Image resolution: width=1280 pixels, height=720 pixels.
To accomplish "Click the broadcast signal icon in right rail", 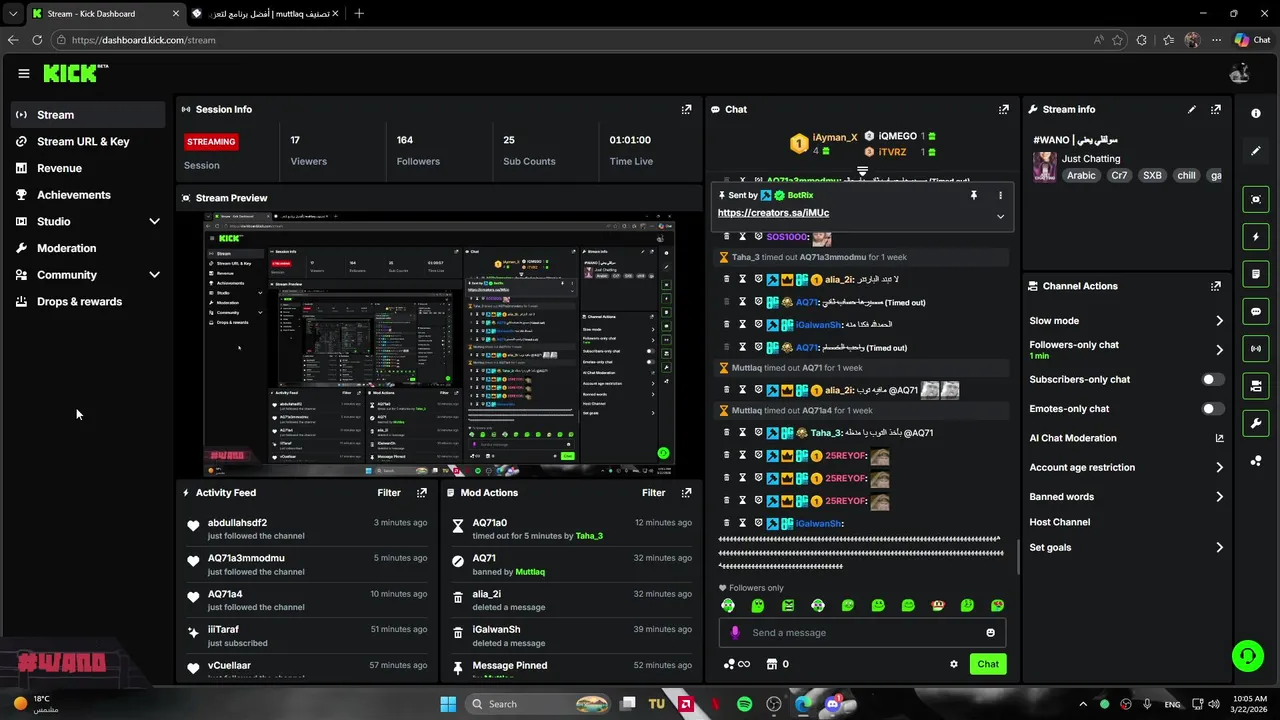I will [1256, 348].
